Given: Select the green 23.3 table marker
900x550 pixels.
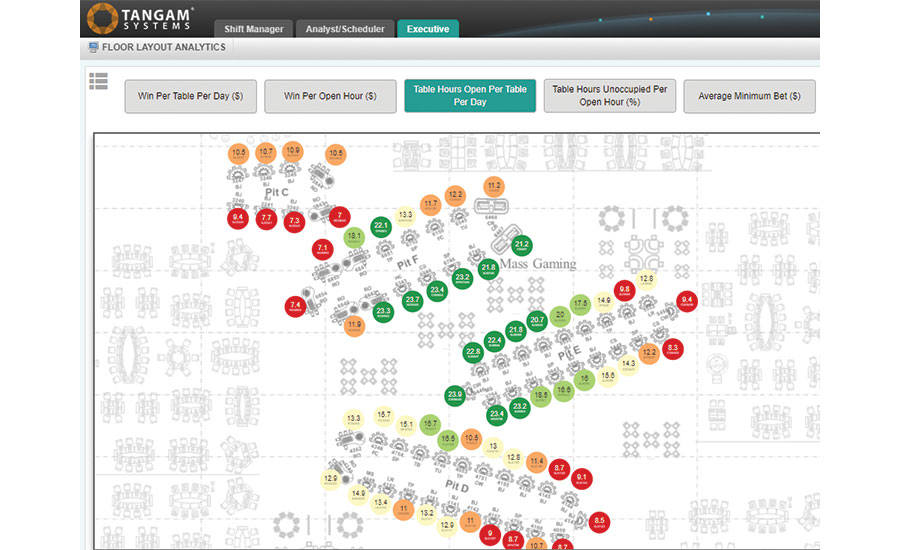Looking at the screenshot, I should click(x=383, y=312).
